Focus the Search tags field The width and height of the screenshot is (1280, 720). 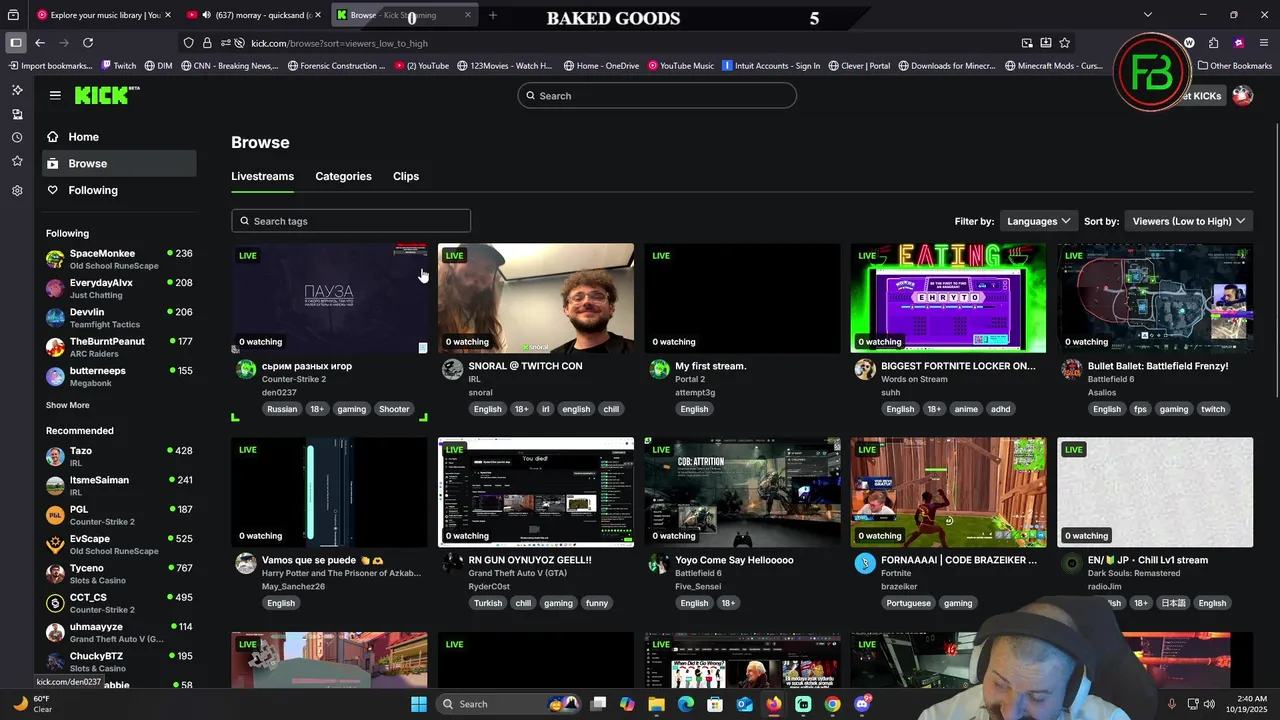pyautogui.click(x=351, y=221)
